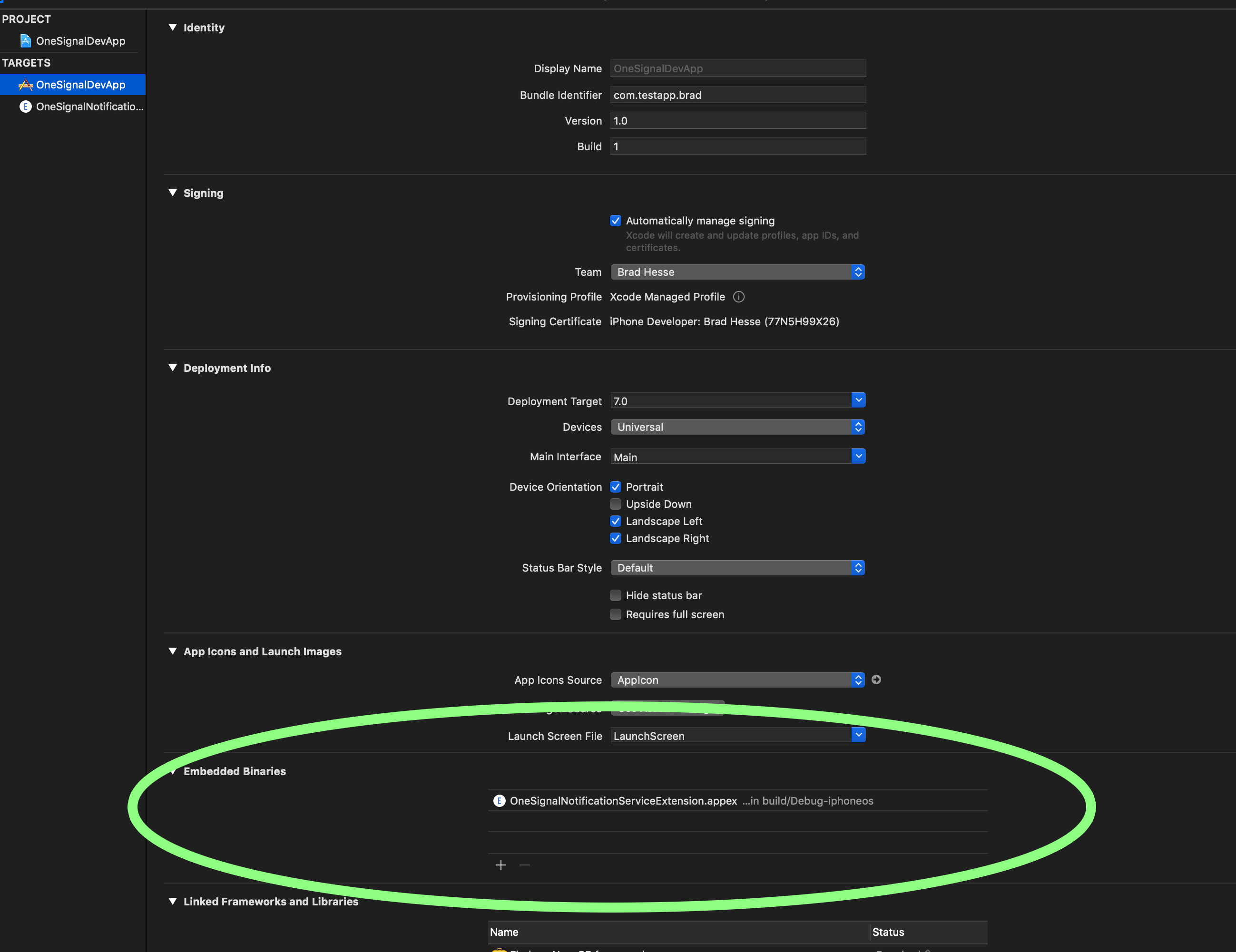This screenshot has height=952, width=1236.
Task: Click the Provisioning Profile info icon
Action: point(738,297)
